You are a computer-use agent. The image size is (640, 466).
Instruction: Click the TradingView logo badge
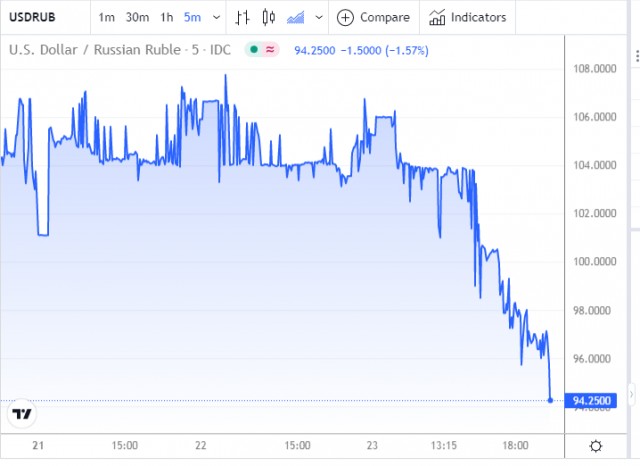click(22, 414)
